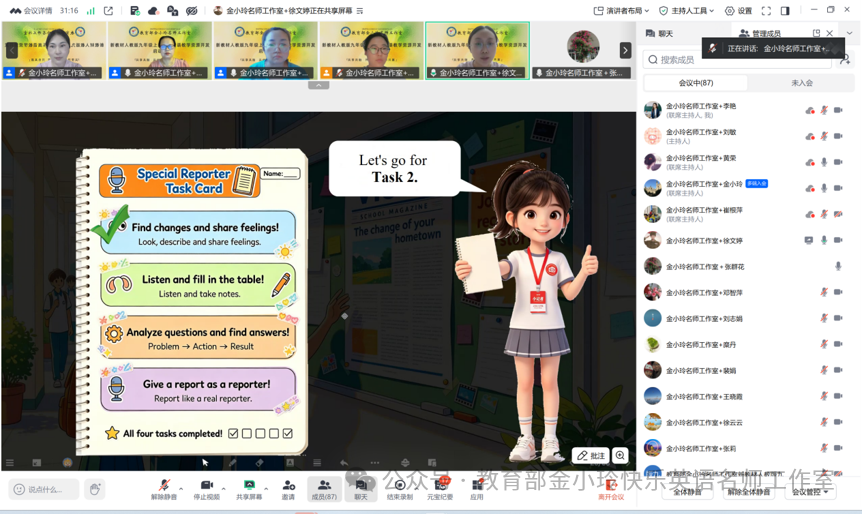Open 应用 apps

(x=476, y=489)
